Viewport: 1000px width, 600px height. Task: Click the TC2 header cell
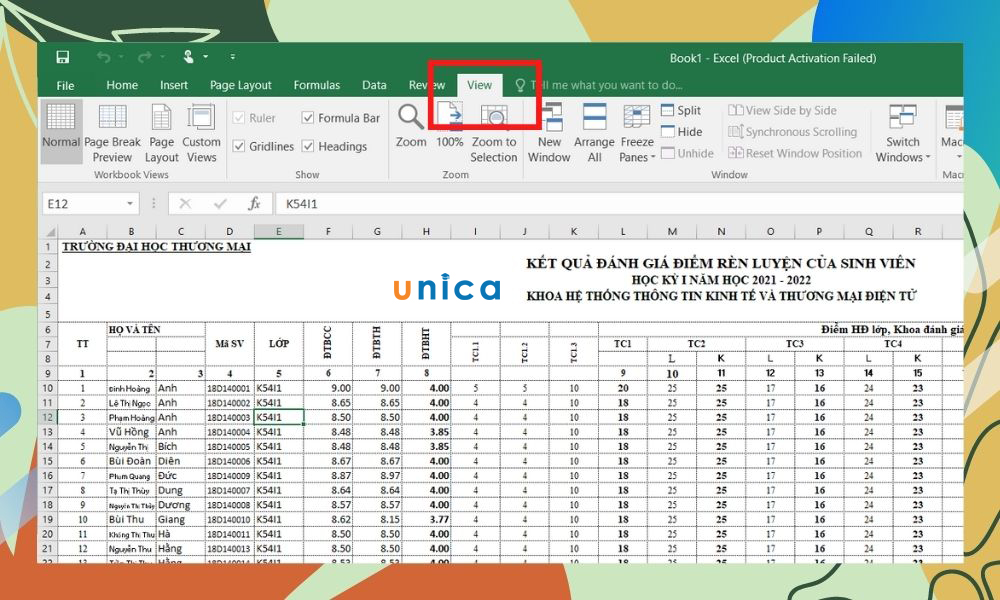pos(696,344)
